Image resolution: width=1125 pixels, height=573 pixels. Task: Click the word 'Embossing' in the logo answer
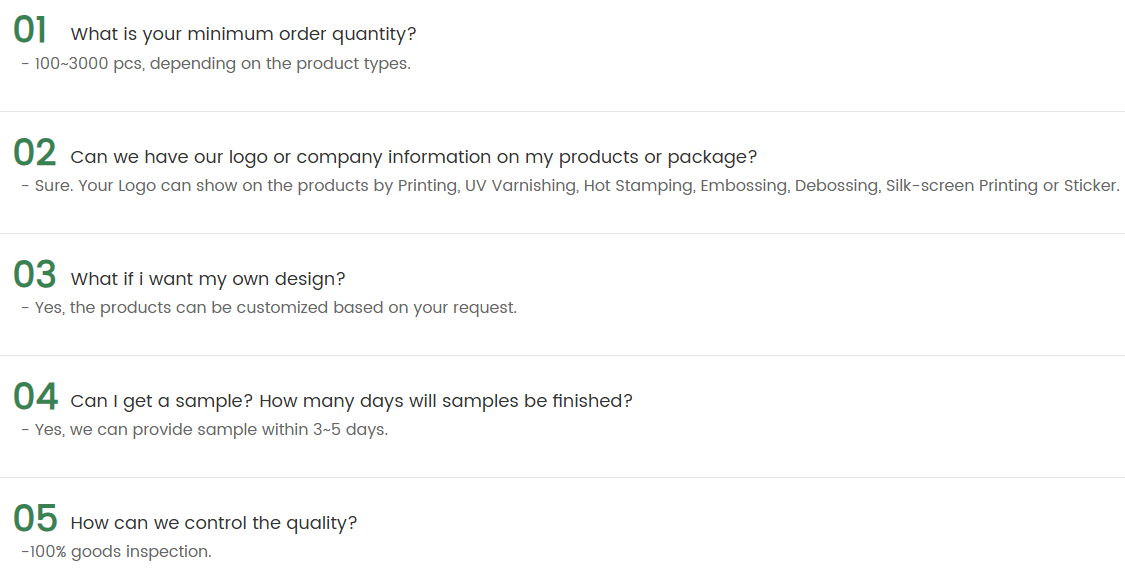point(741,186)
